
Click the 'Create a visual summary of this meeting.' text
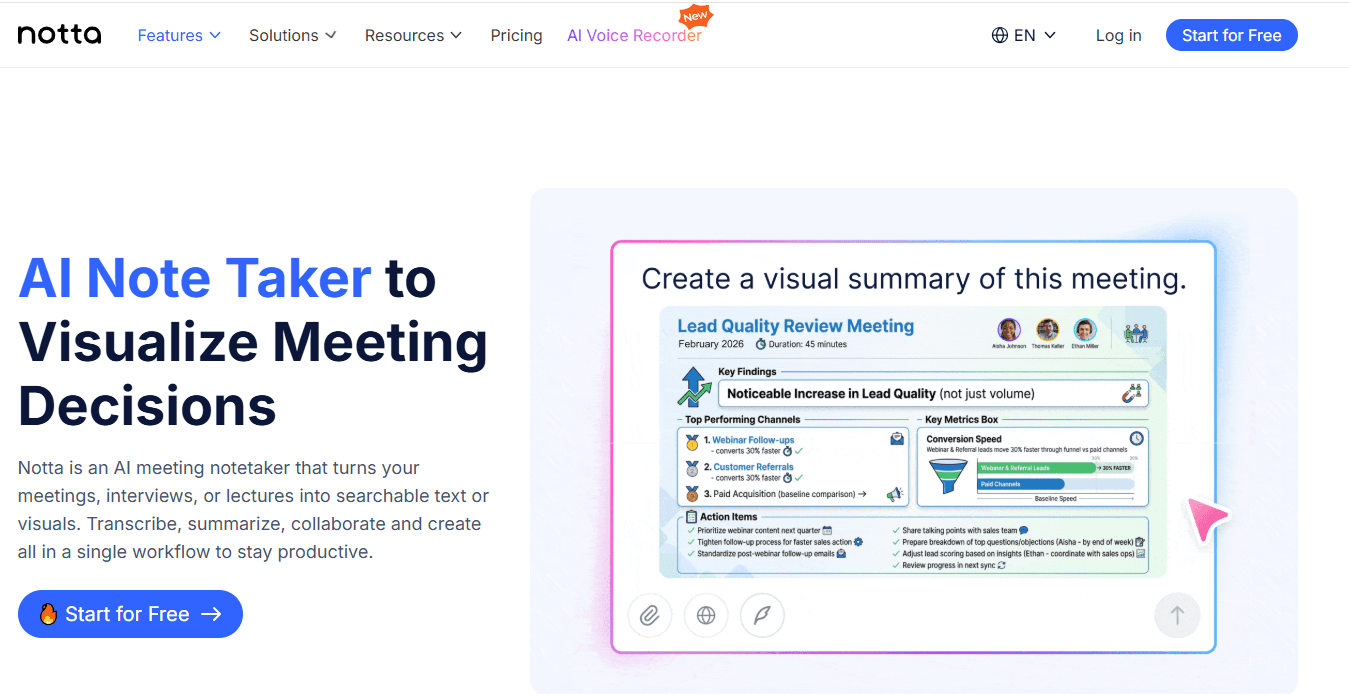pos(914,278)
